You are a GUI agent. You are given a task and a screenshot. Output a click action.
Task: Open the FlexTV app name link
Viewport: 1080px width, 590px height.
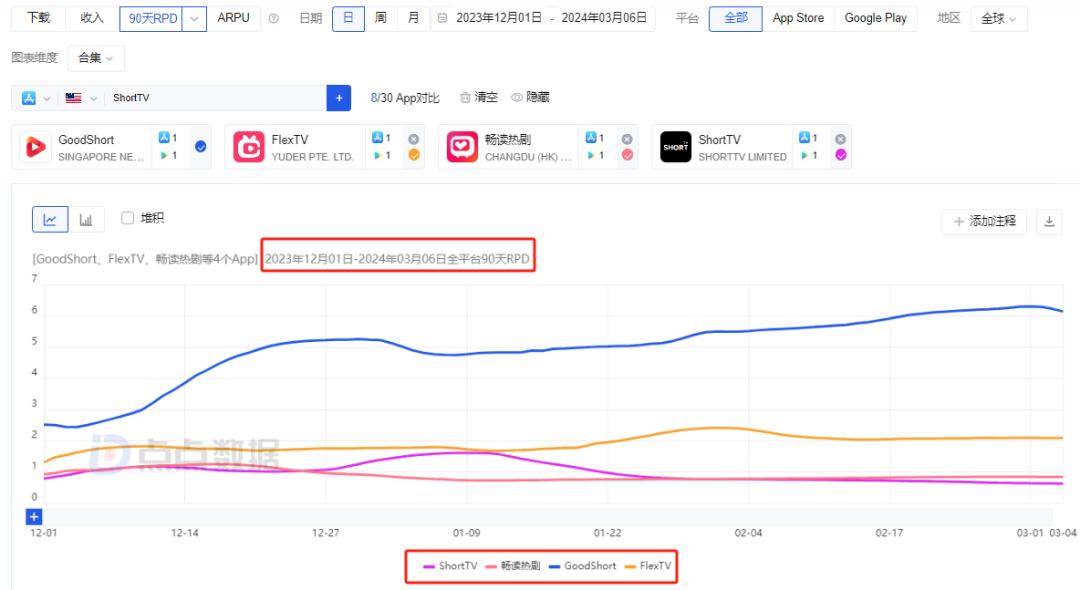pos(290,140)
